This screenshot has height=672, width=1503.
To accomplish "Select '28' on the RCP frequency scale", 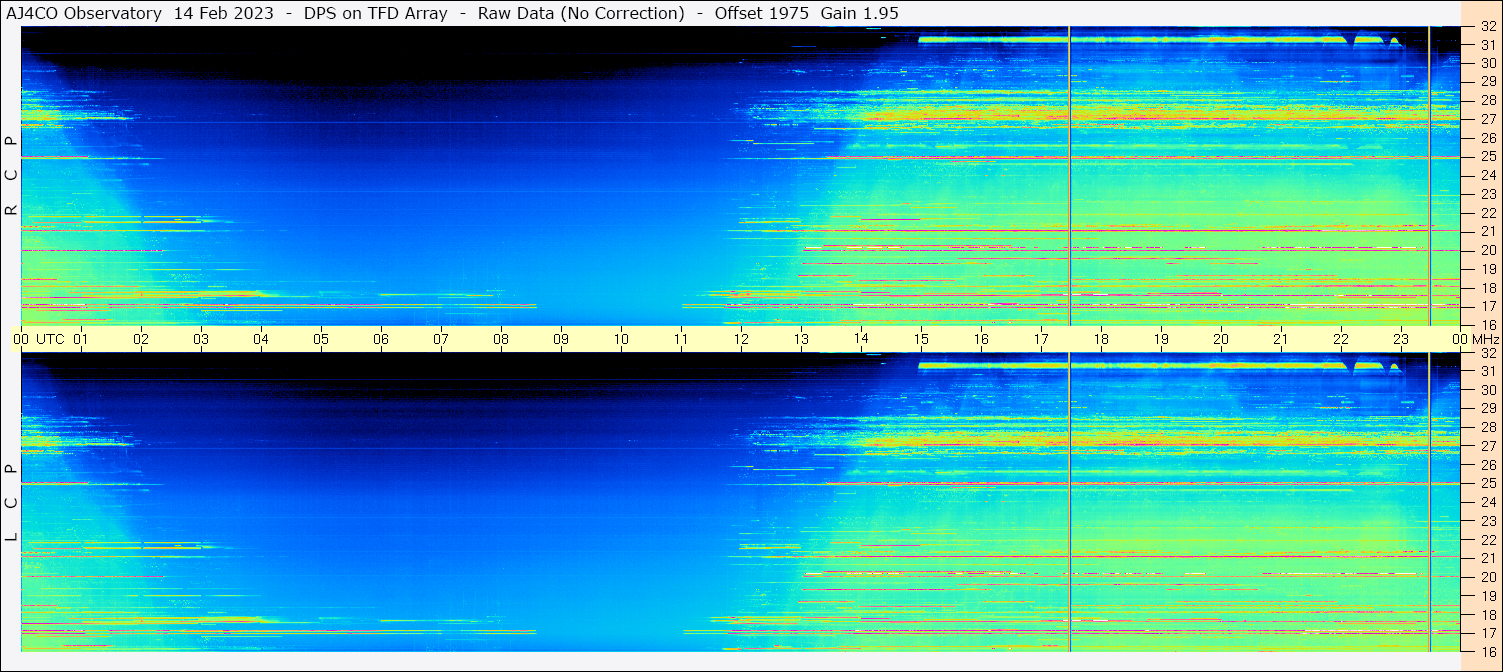I will [x=1487, y=100].
